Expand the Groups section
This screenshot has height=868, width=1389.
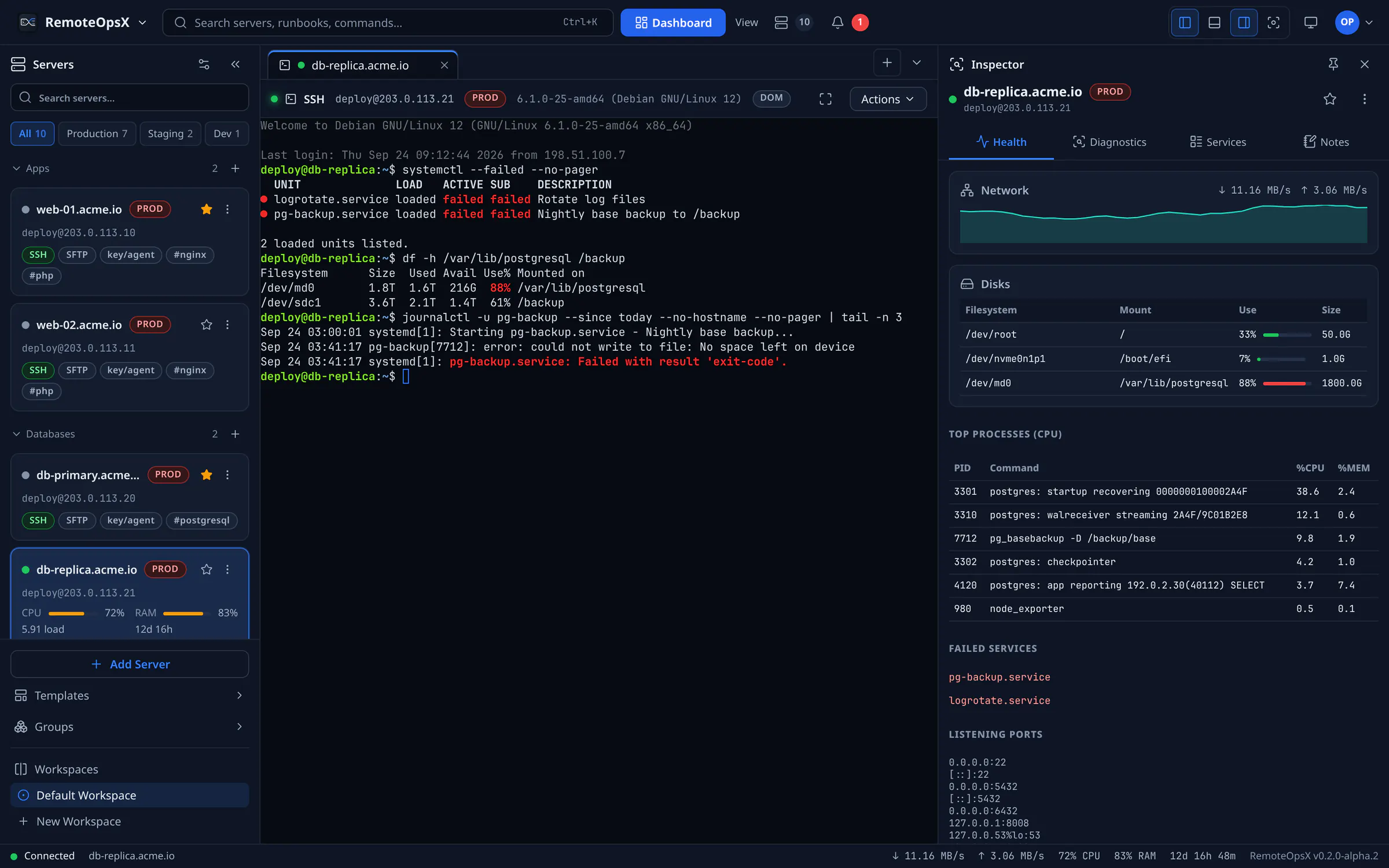point(130,727)
